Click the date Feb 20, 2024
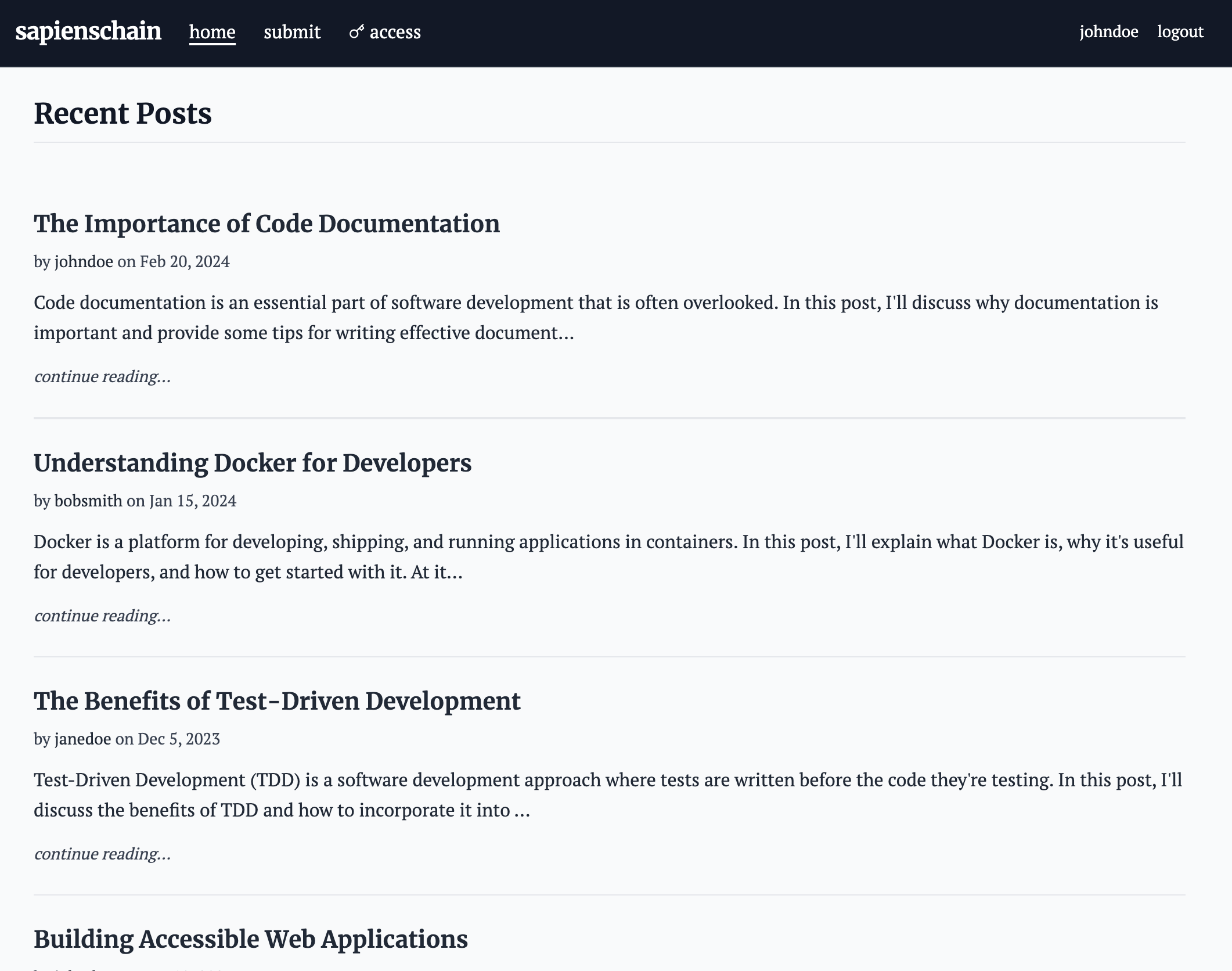This screenshot has width=1232, height=971. tap(185, 261)
